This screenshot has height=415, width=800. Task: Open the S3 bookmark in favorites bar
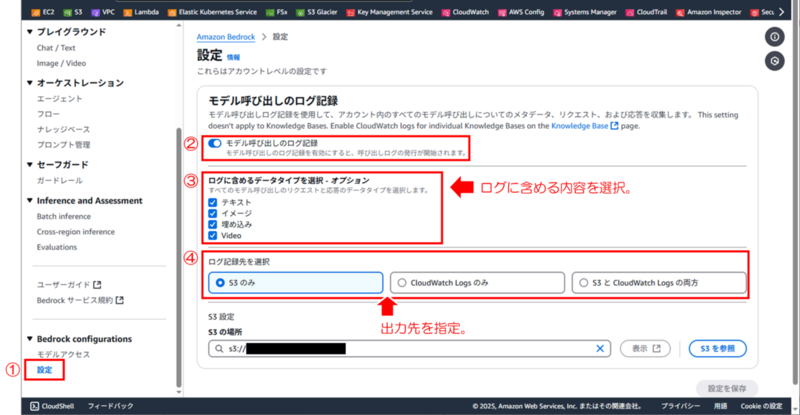(73, 12)
